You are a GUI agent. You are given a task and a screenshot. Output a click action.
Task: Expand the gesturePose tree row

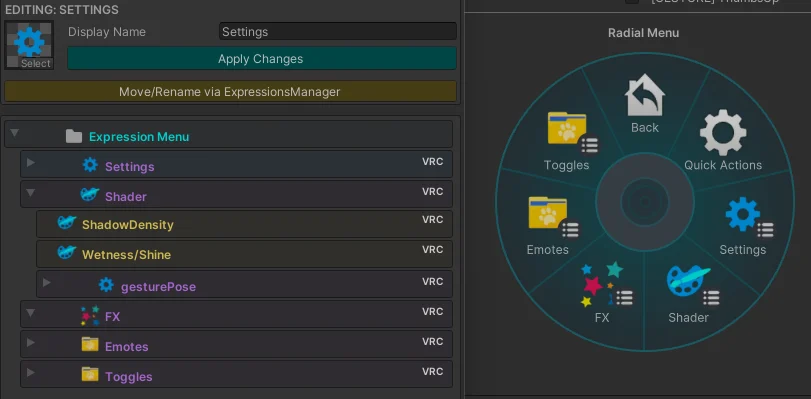coord(47,283)
